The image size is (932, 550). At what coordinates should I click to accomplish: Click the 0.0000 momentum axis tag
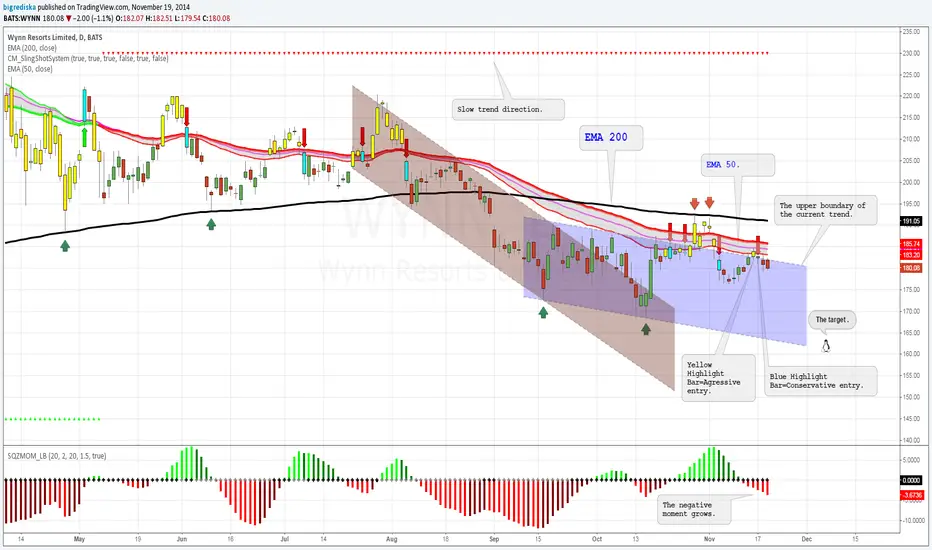[911, 480]
